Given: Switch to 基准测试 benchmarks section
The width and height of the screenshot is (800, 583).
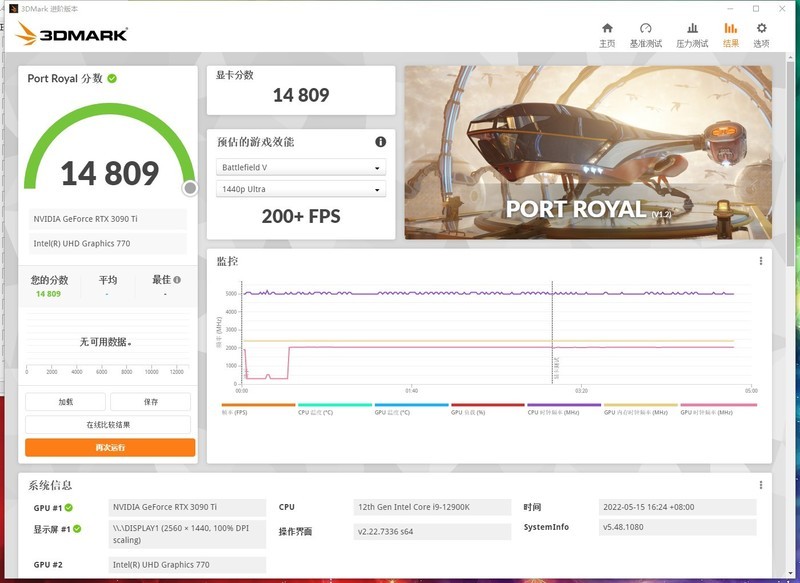Looking at the screenshot, I should click(x=646, y=35).
